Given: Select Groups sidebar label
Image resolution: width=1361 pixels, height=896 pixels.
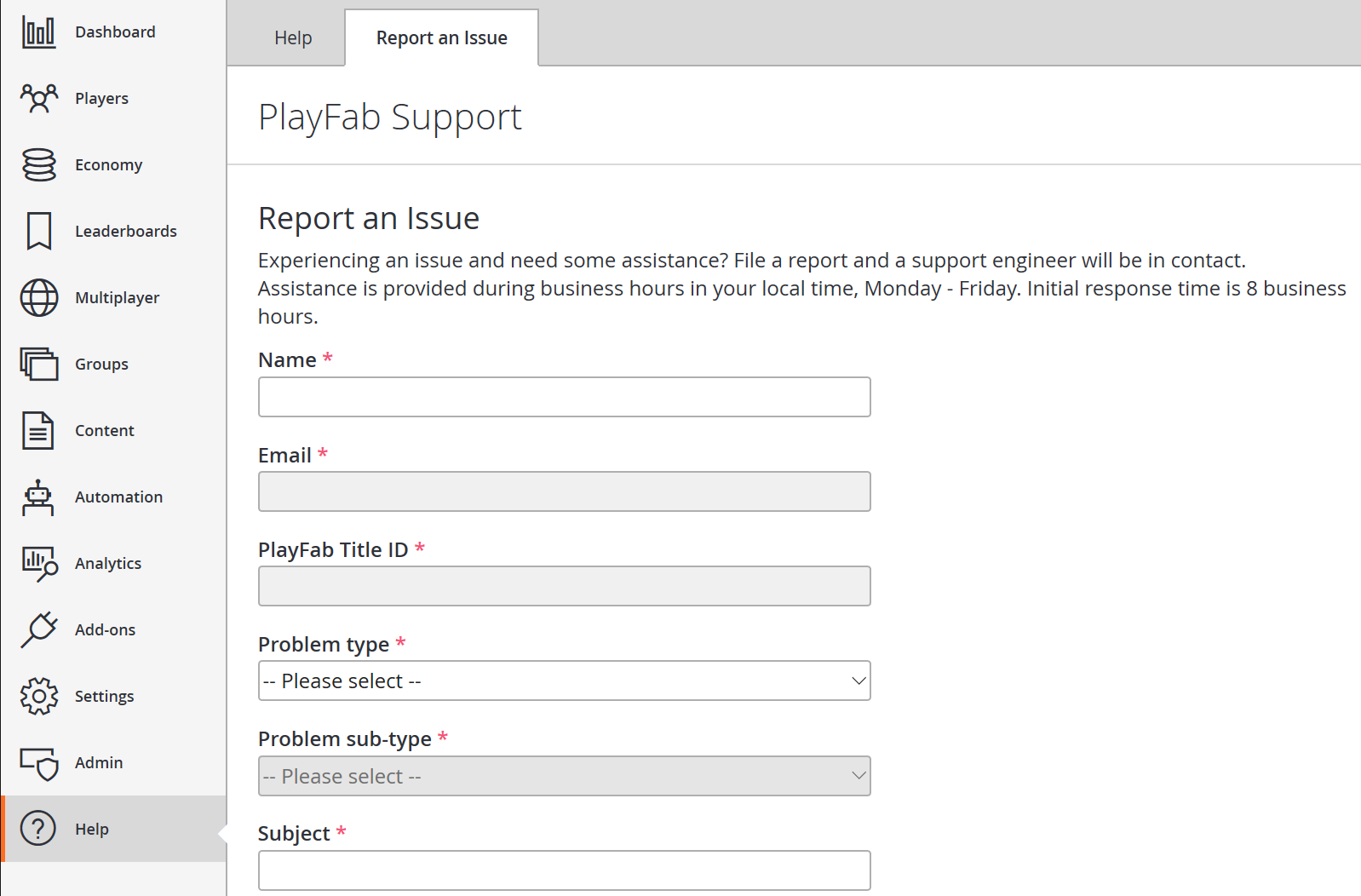Looking at the screenshot, I should coord(101,365).
